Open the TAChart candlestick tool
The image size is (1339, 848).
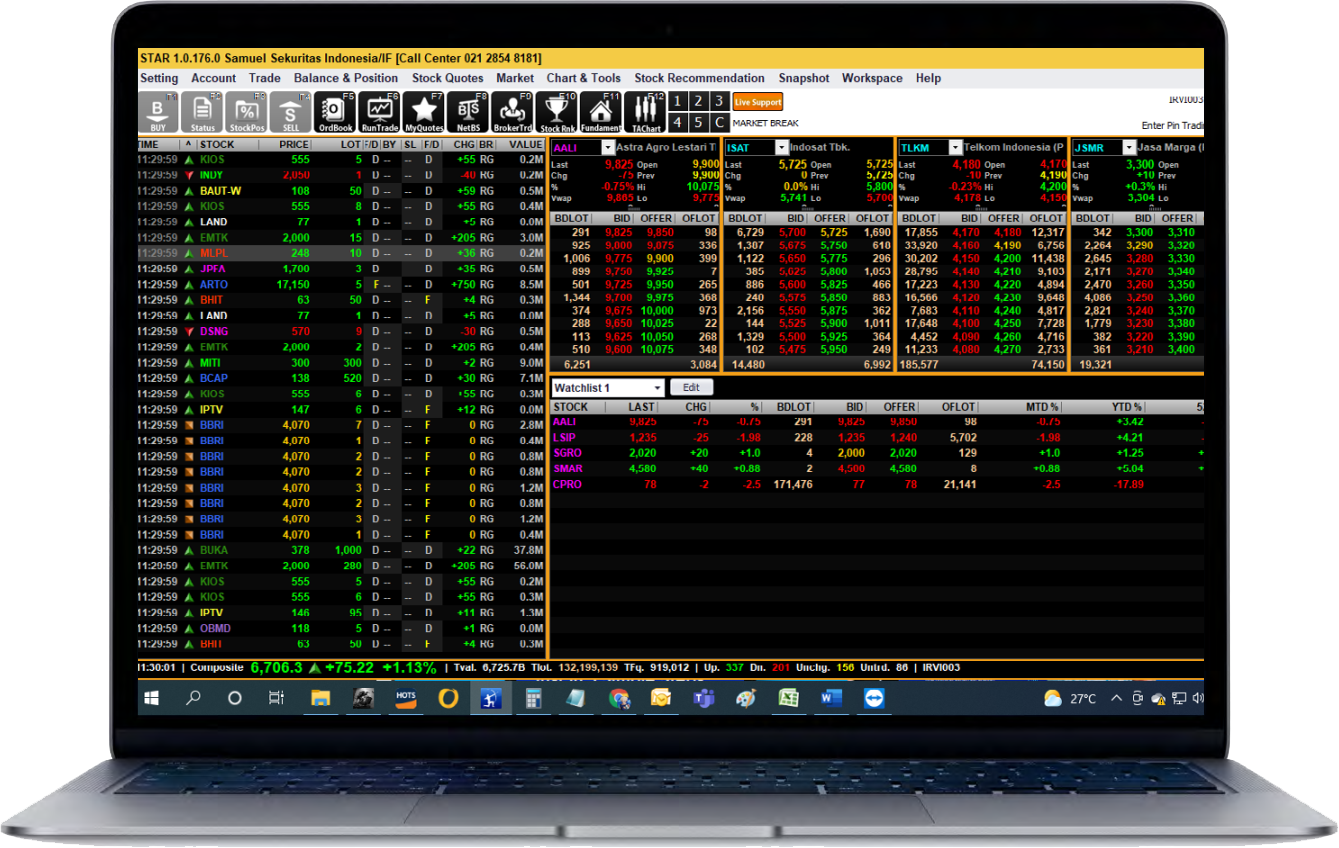(646, 113)
